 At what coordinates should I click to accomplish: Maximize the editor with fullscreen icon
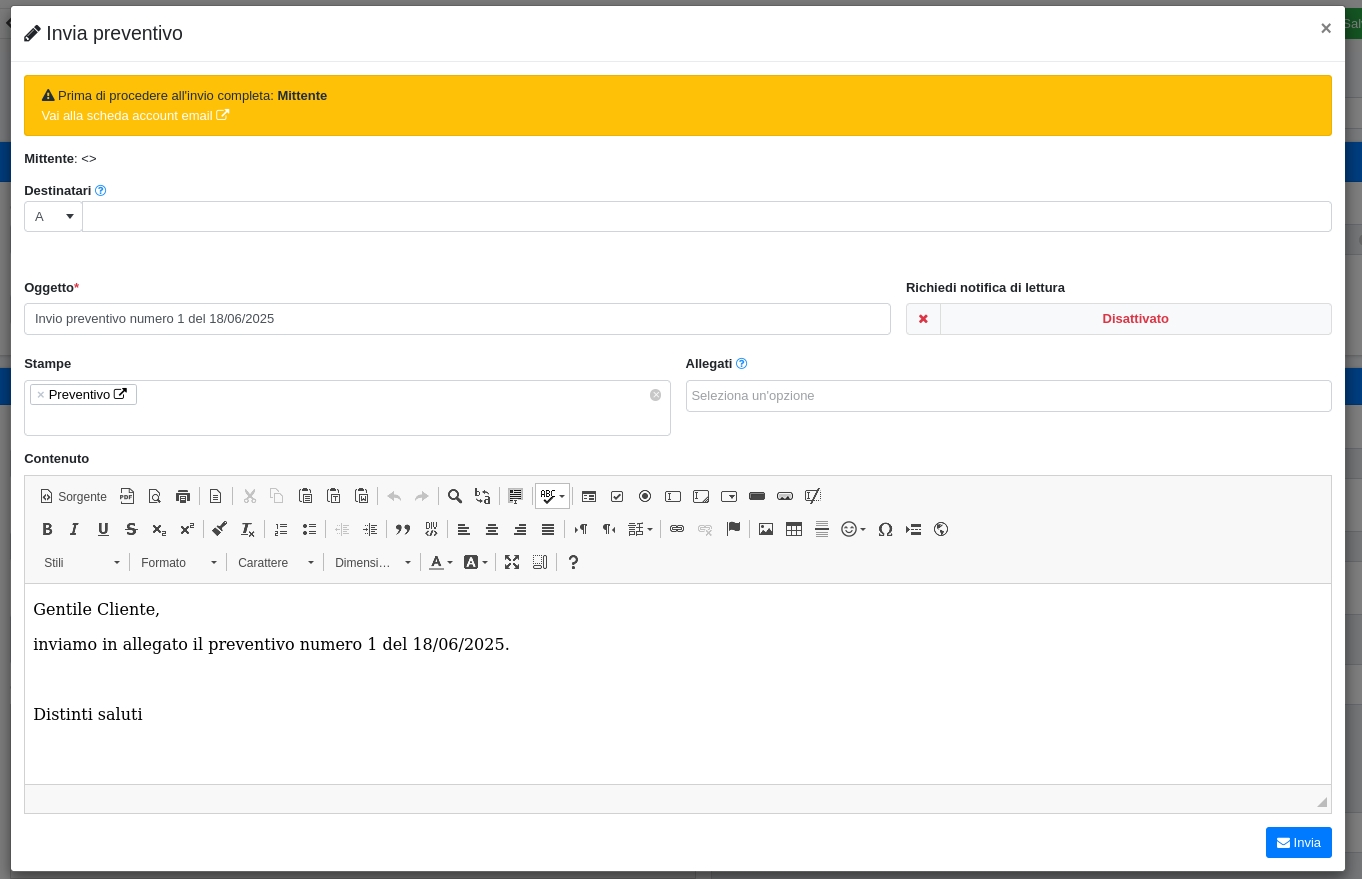512,562
